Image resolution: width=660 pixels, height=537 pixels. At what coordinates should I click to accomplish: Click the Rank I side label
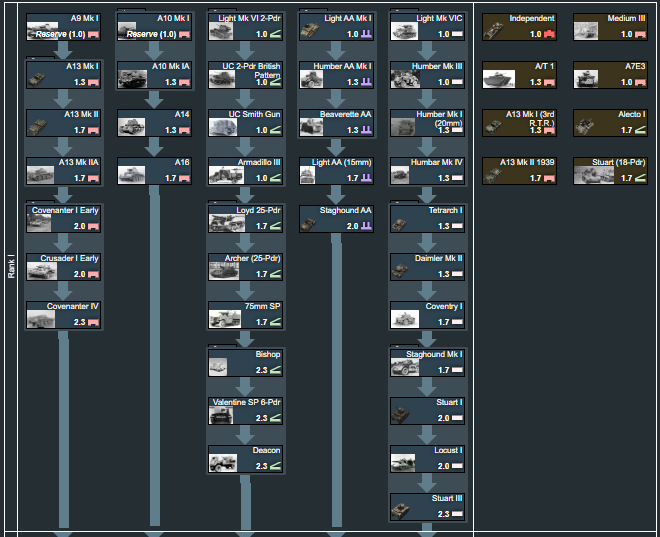(11, 269)
